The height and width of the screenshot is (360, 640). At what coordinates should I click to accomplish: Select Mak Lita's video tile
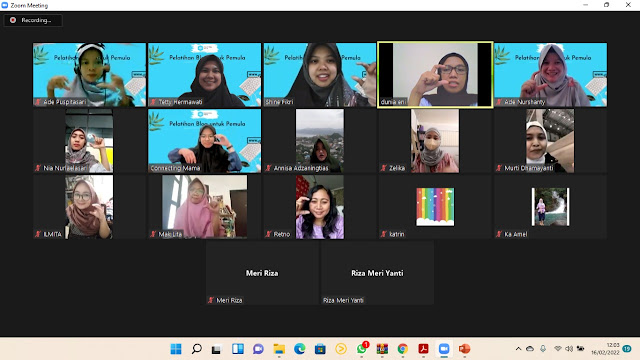204,207
